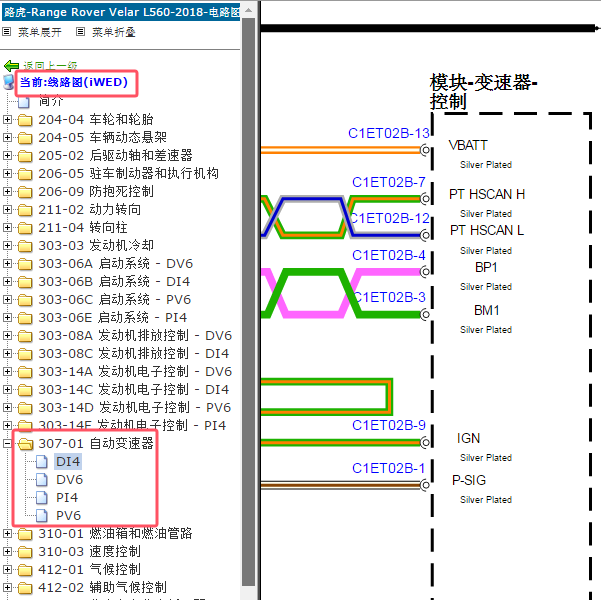Open the 返回上一级 link
Viewport: 601px width, 600px height.
[50, 66]
